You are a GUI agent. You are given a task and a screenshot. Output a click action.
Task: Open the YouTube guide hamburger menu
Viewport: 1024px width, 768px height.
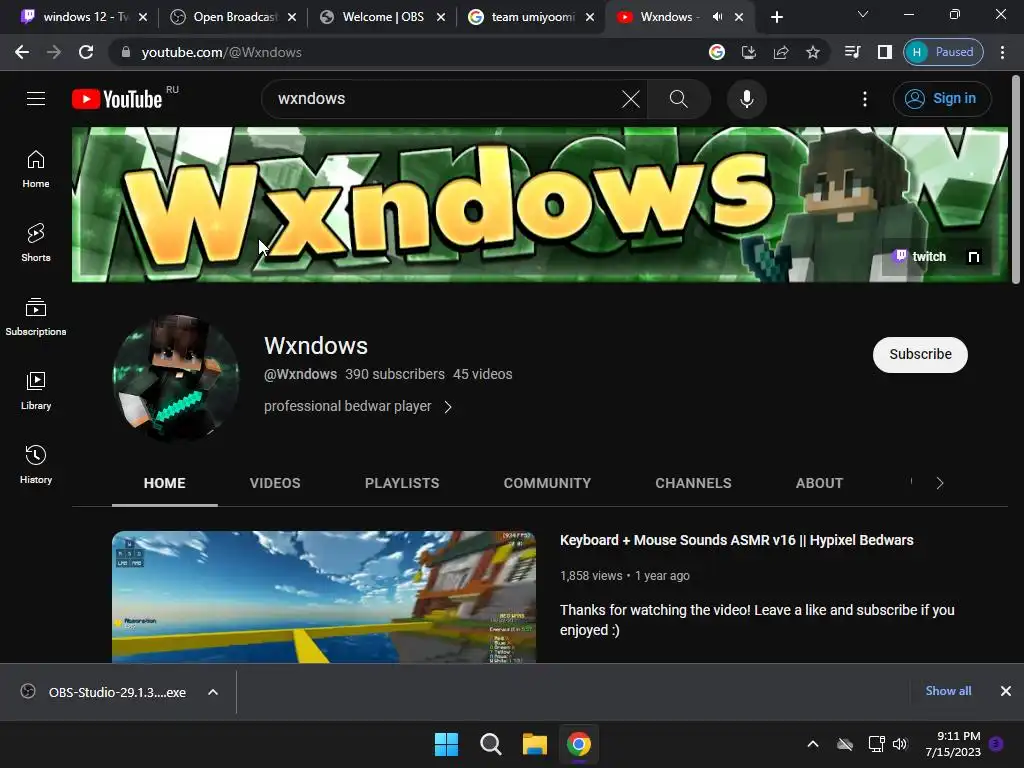tap(36, 99)
